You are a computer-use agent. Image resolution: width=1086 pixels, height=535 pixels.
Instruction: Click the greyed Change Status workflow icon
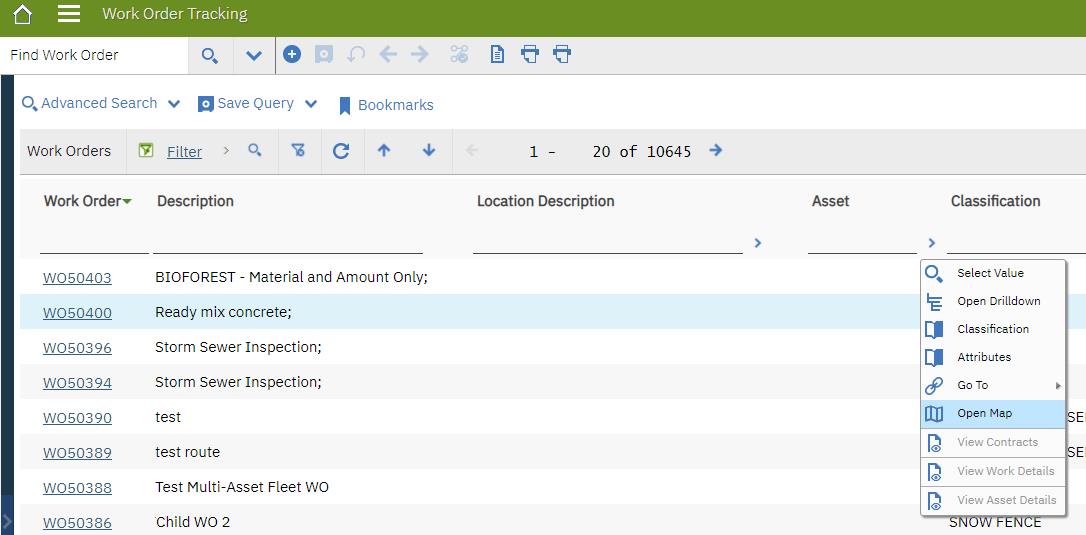[x=459, y=54]
